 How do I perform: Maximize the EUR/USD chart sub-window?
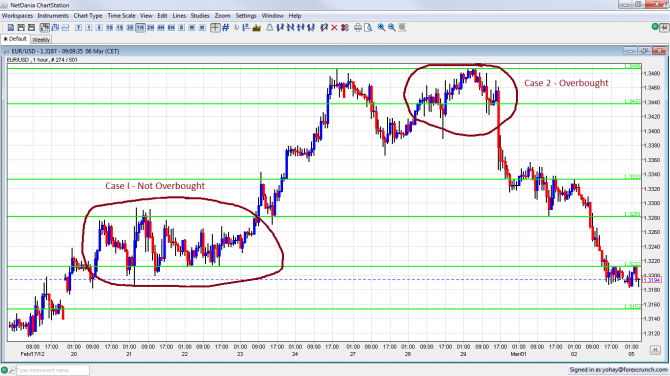tap(644, 51)
